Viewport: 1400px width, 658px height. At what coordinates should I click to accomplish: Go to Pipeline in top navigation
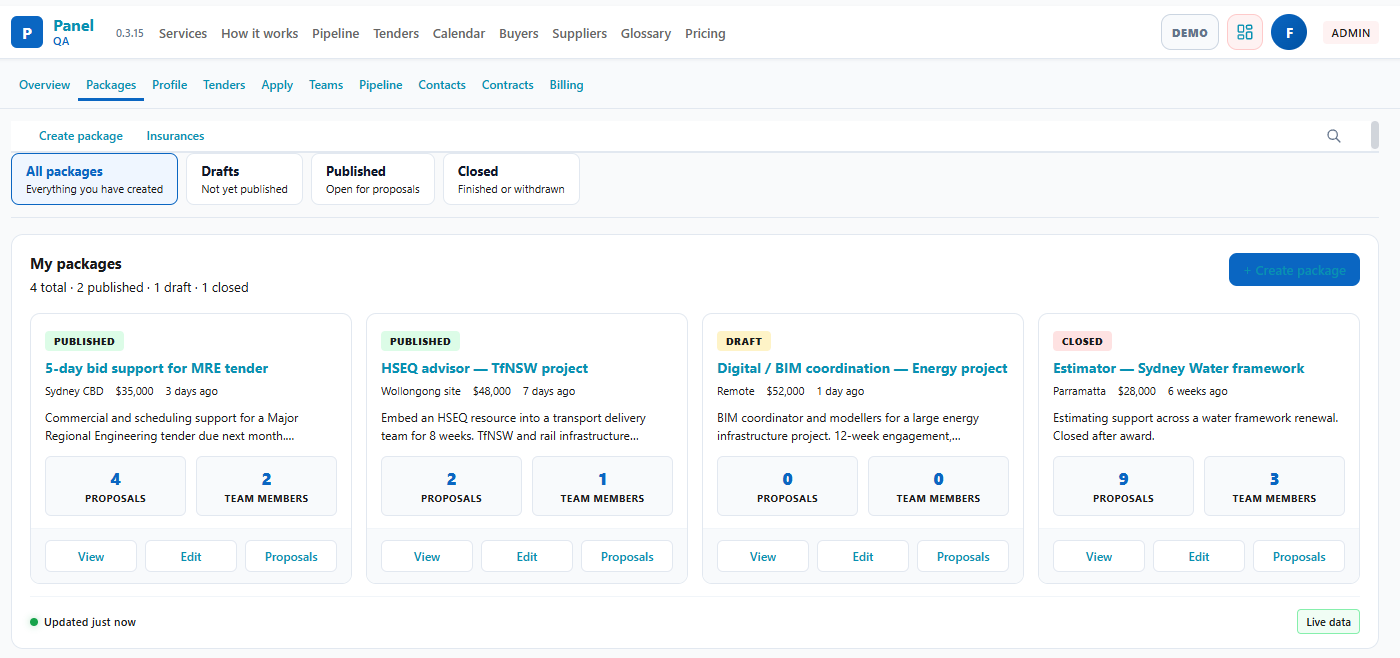[335, 33]
